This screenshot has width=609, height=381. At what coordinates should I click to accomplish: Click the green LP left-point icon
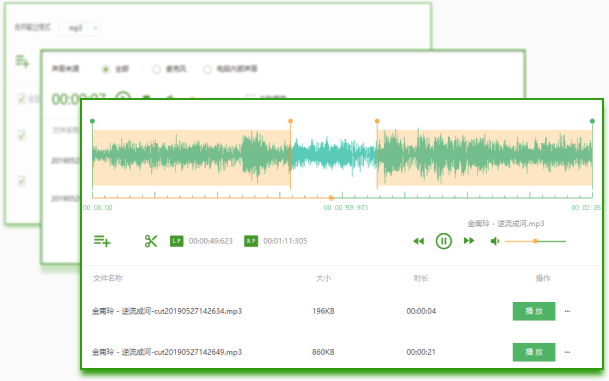tap(176, 241)
